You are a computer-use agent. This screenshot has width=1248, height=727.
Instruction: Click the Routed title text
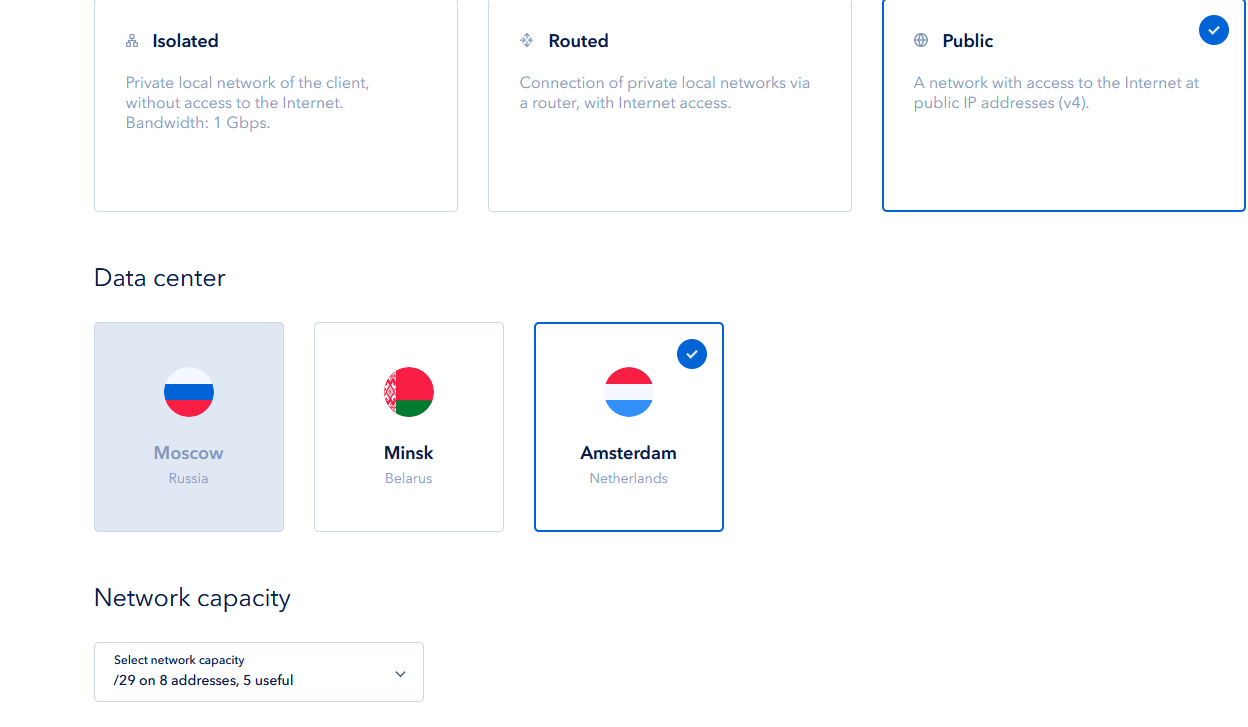coord(578,41)
